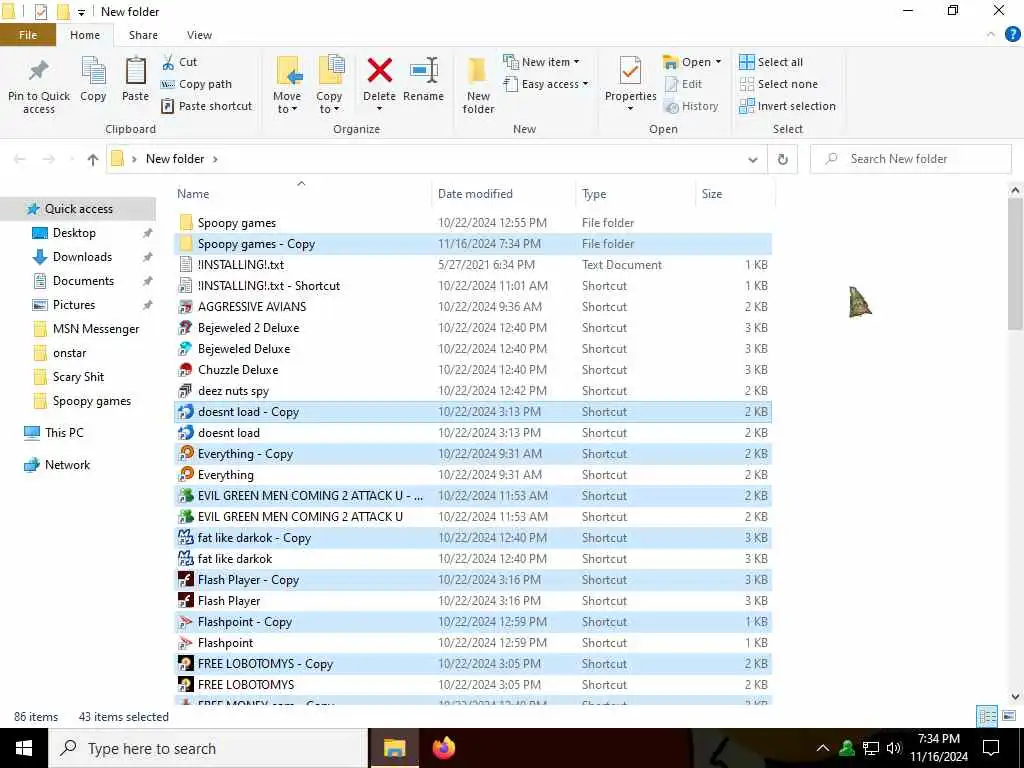Open the Windows Start menu
This screenshot has height=768, width=1024.
[x=24, y=748]
